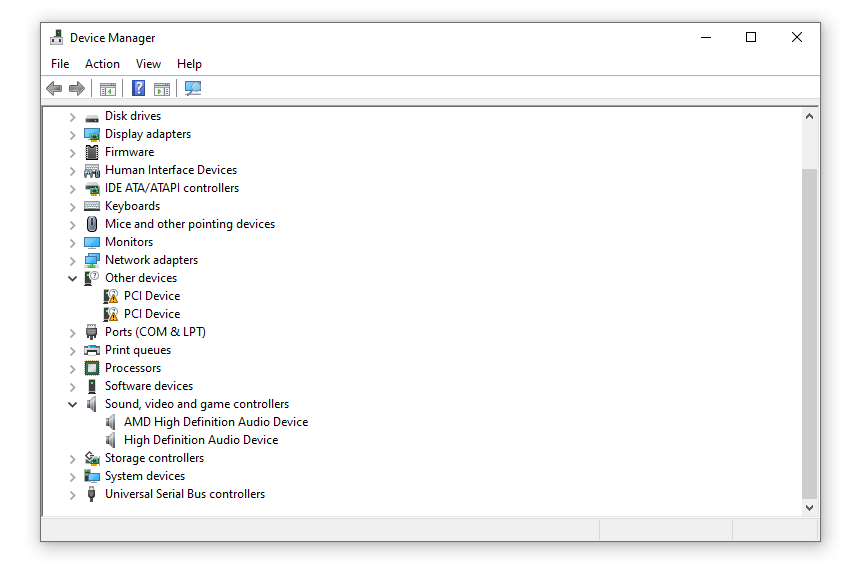Minimize the Device Manager window
Screen dimensions: 863x571
(706, 37)
